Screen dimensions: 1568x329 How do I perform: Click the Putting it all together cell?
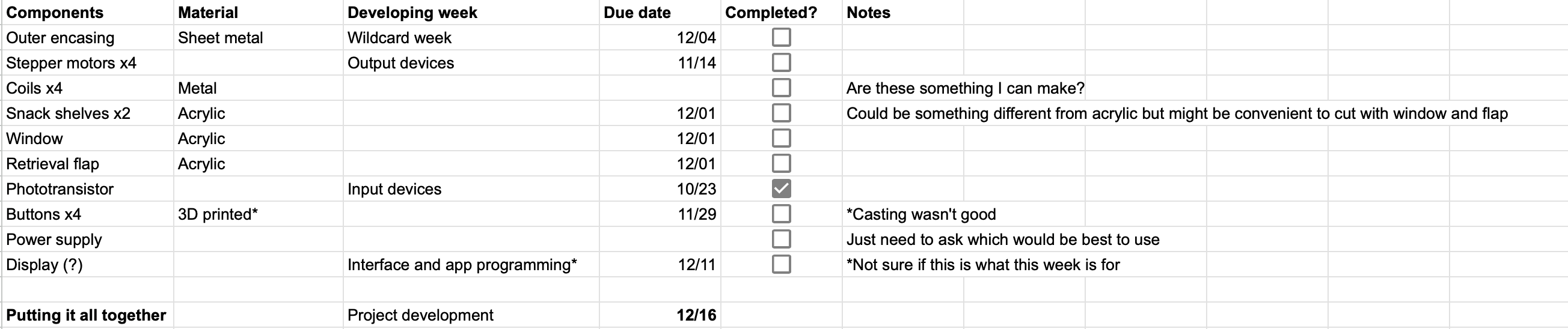[88, 315]
